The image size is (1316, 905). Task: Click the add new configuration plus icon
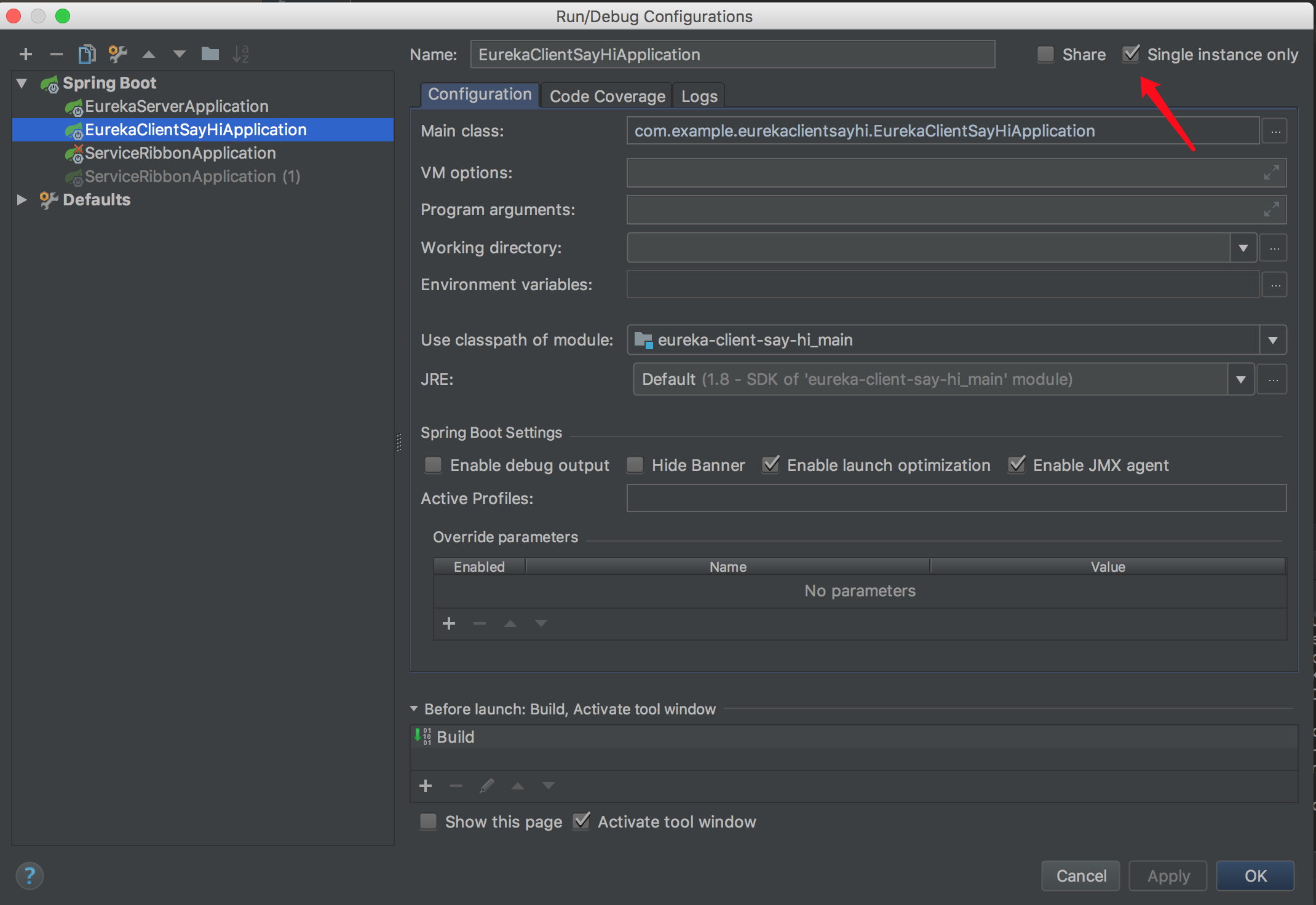point(26,54)
